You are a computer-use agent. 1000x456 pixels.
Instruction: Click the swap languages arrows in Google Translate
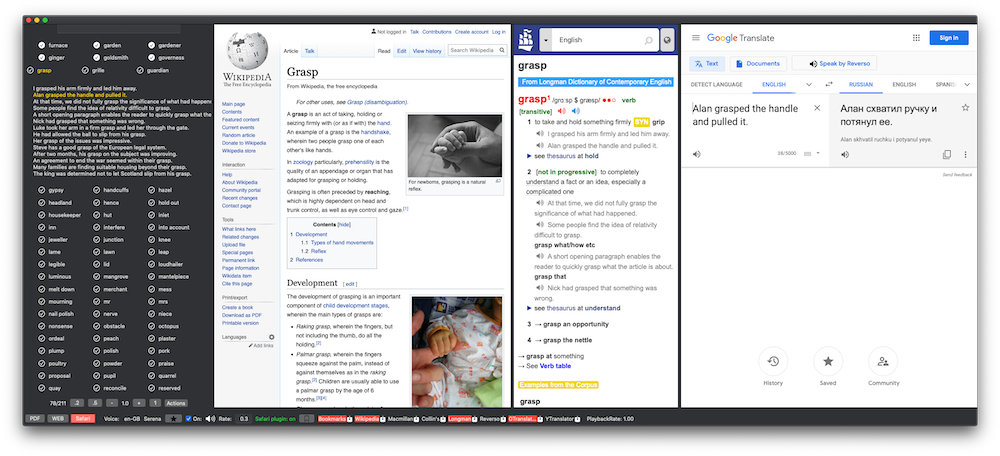click(x=829, y=85)
